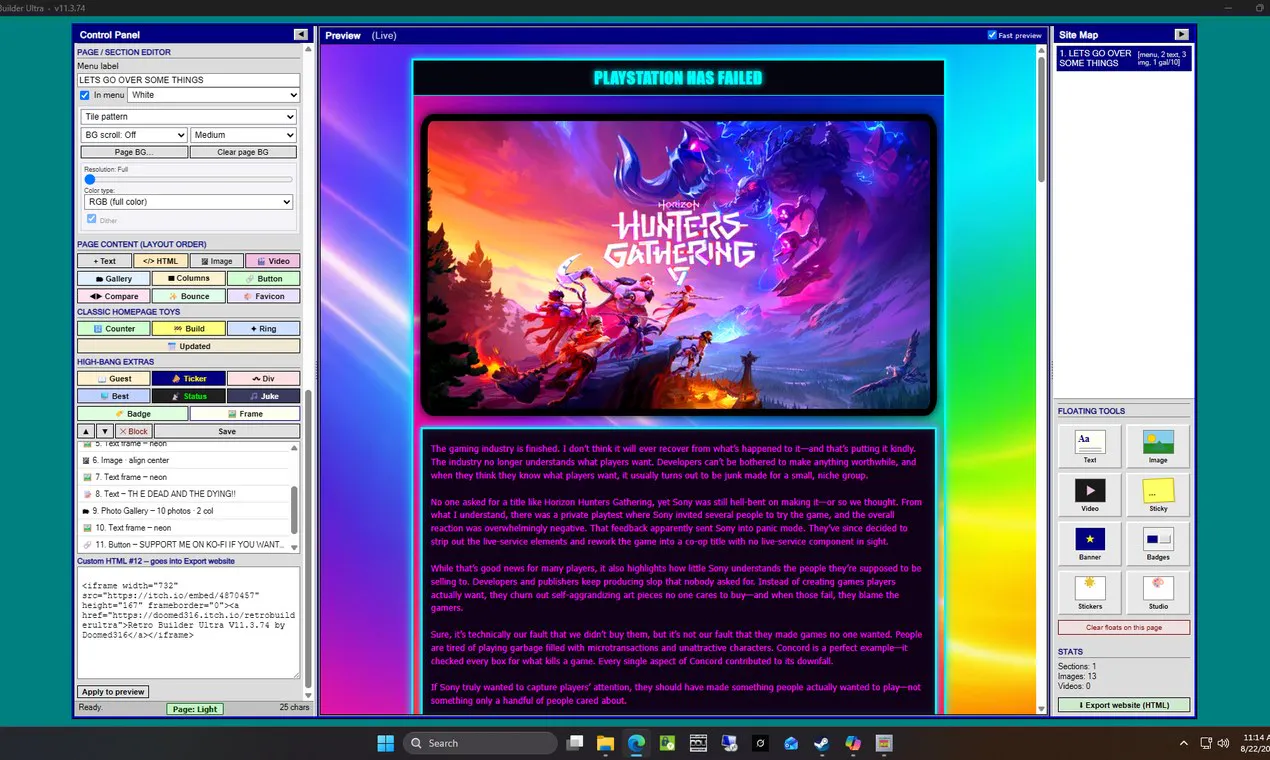The width and height of the screenshot is (1270, 760).
Task: Click the taskbar Search box
Action: [x=480, y=743]
